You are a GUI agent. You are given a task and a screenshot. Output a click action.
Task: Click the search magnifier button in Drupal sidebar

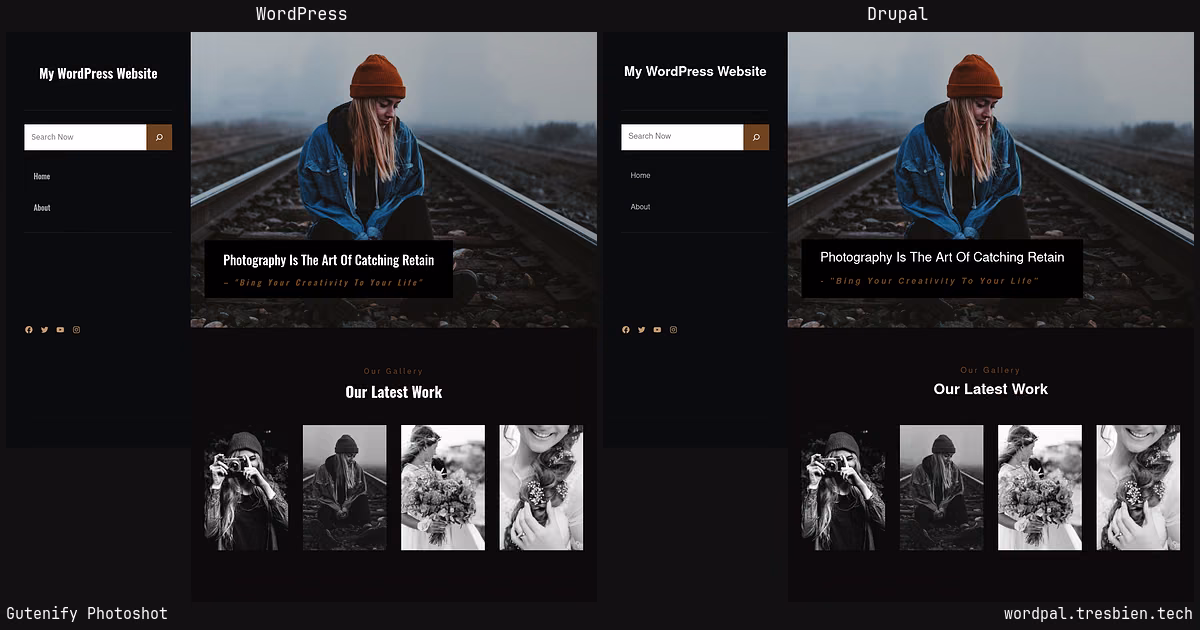coord(756,137)
